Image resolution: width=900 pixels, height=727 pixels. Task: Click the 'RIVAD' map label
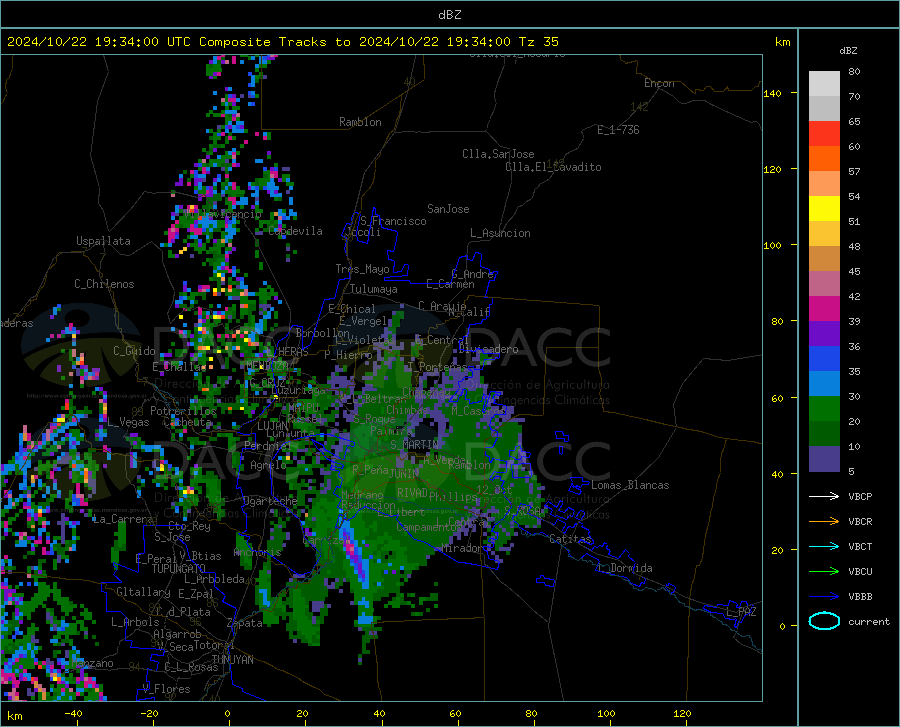click(x=412, y=493)
